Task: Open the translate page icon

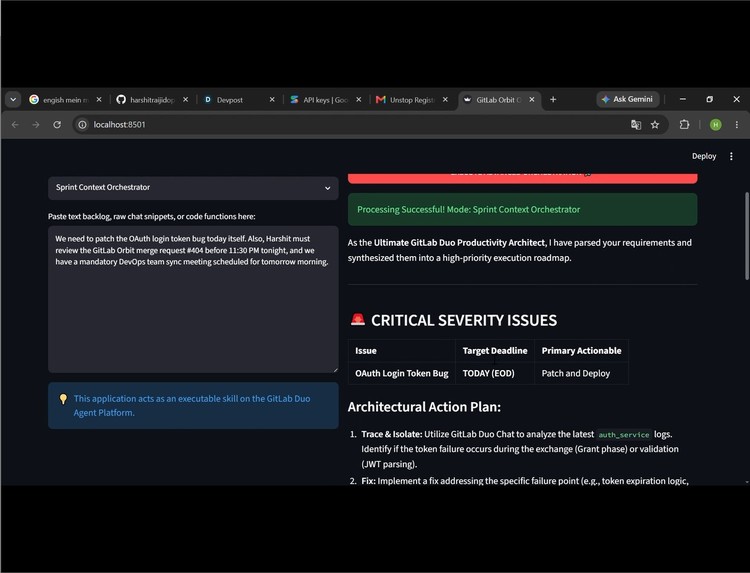Action: [636, 124]
